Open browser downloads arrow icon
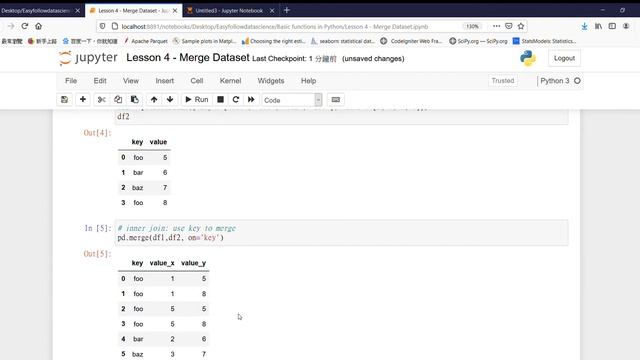This screenshot has height=360, width=640. [584, 26]
